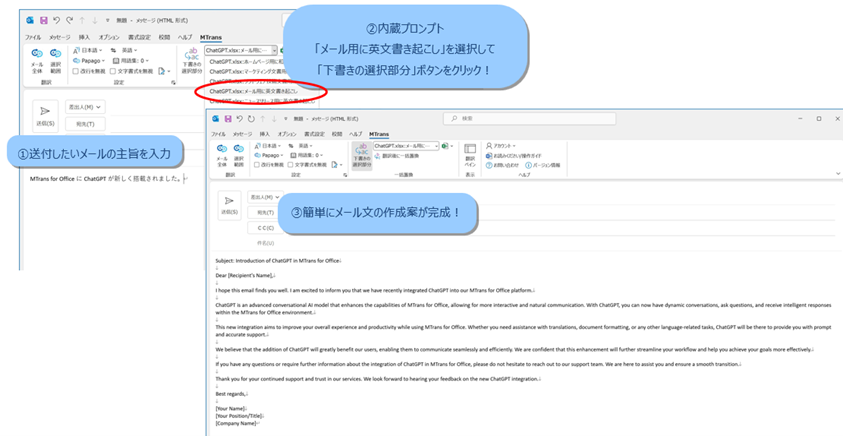This screenshot has height=436, width=843.
Task: Click 'Subject: Introduction of ChatGPT' line
Action: (x=280, y=261)
